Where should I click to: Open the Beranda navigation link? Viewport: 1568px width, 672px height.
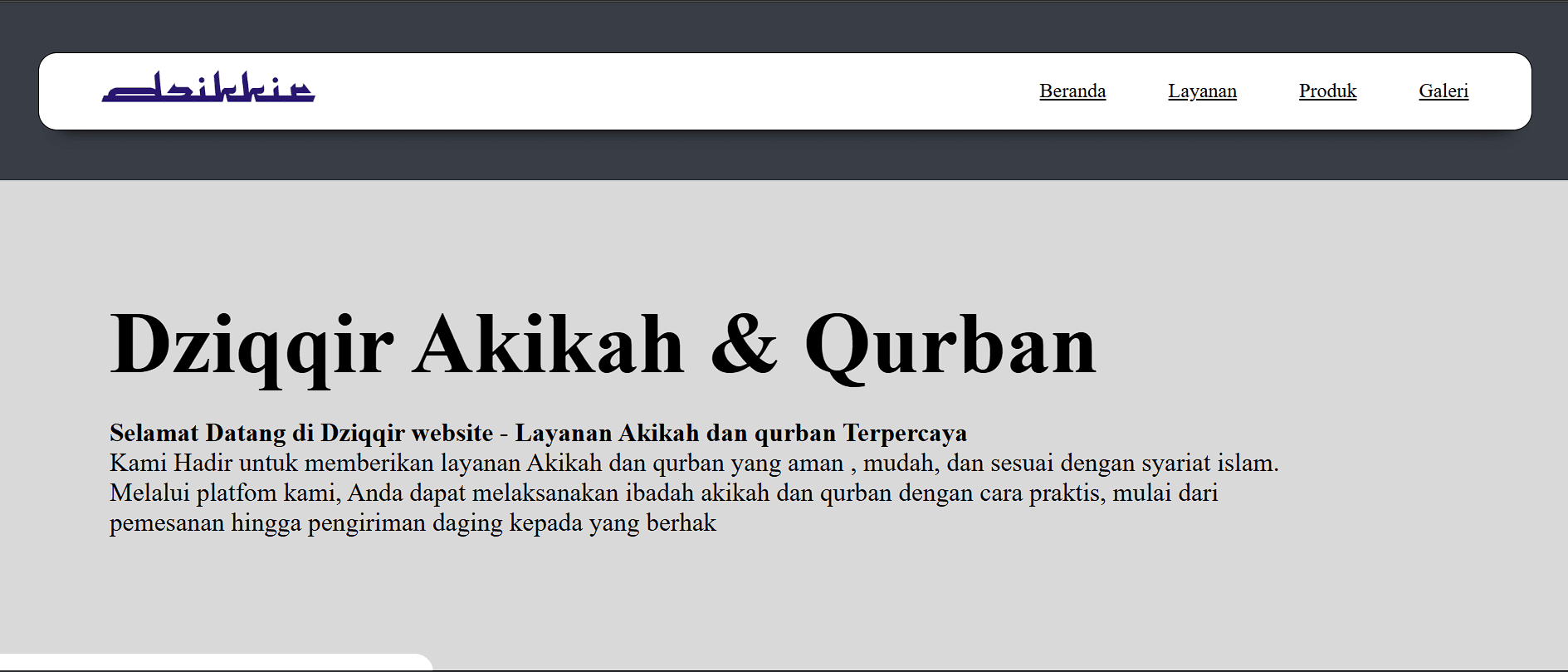click(1072, 91)
